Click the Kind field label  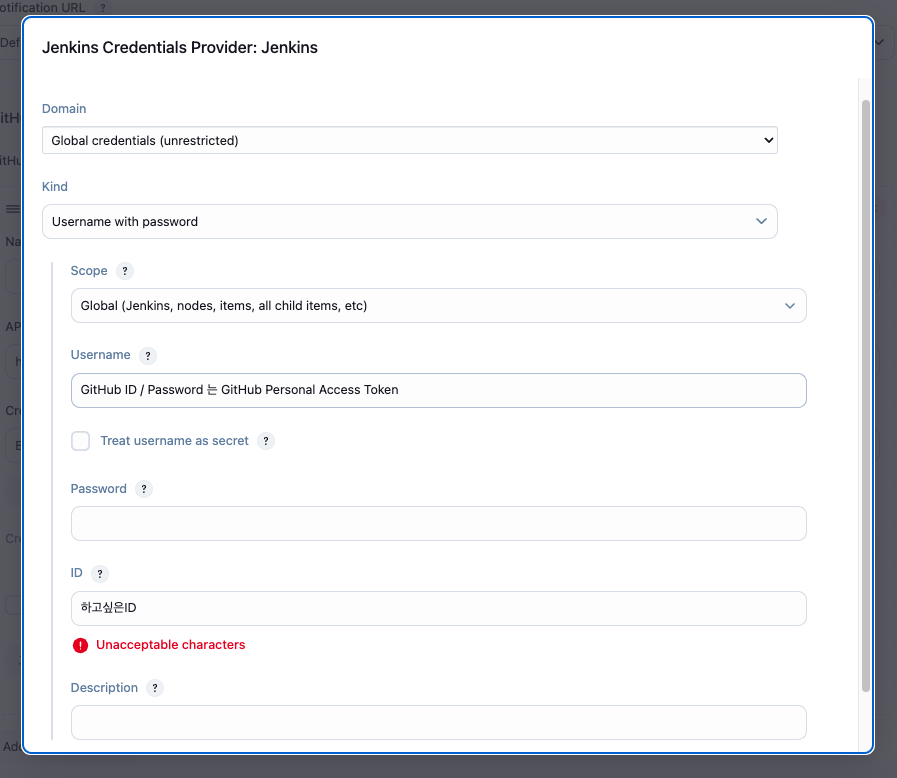pos(55,186)
